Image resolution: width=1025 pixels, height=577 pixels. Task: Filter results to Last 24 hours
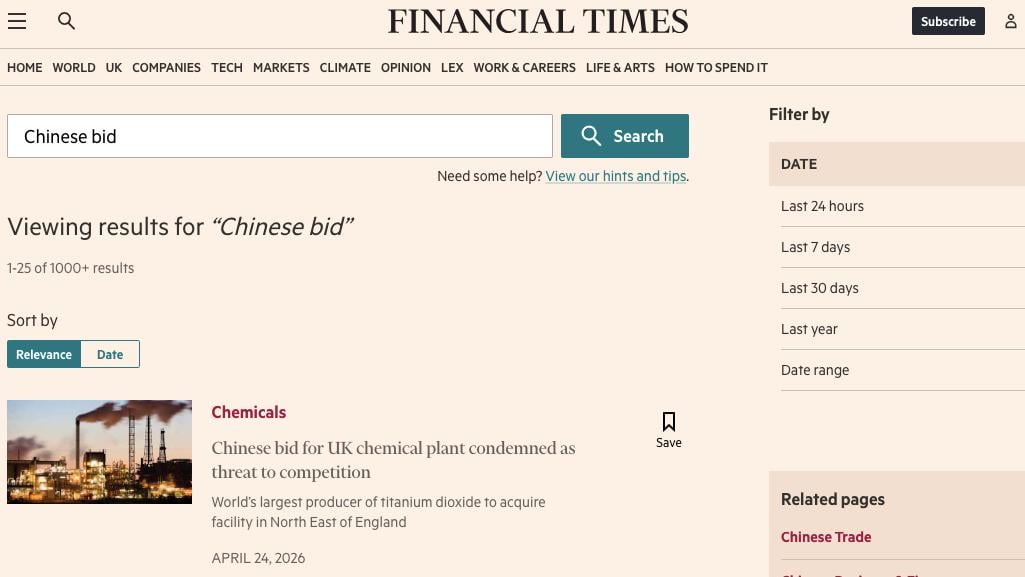point(822,206)
